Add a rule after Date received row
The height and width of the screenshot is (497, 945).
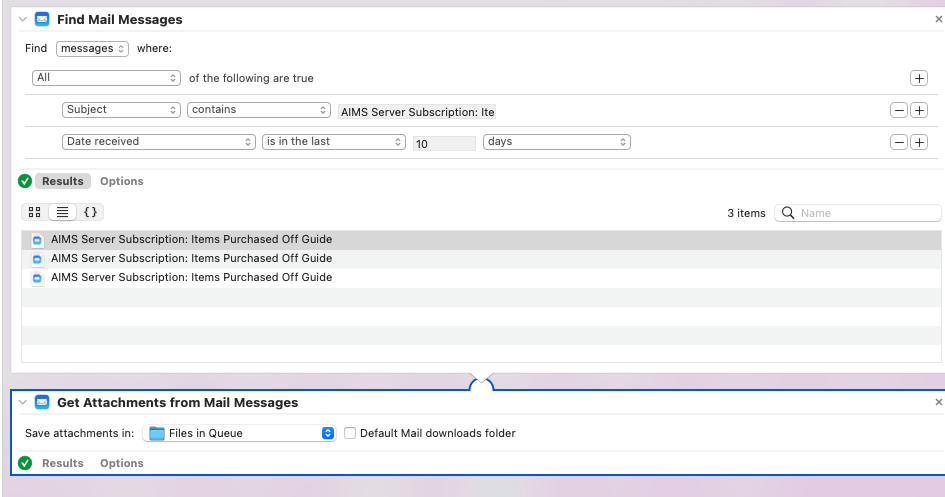pos(918,142)
